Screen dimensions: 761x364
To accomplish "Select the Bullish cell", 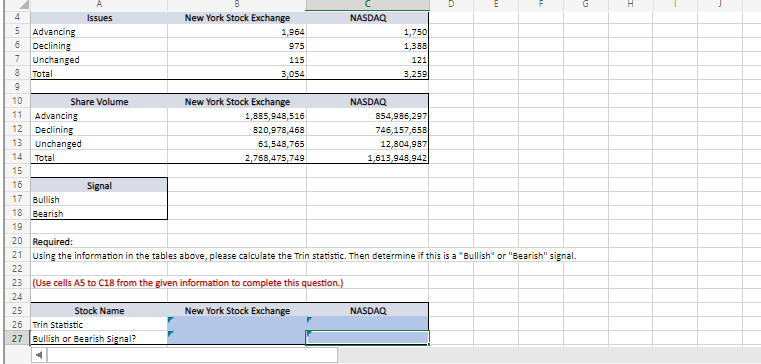I will (99, 200).
